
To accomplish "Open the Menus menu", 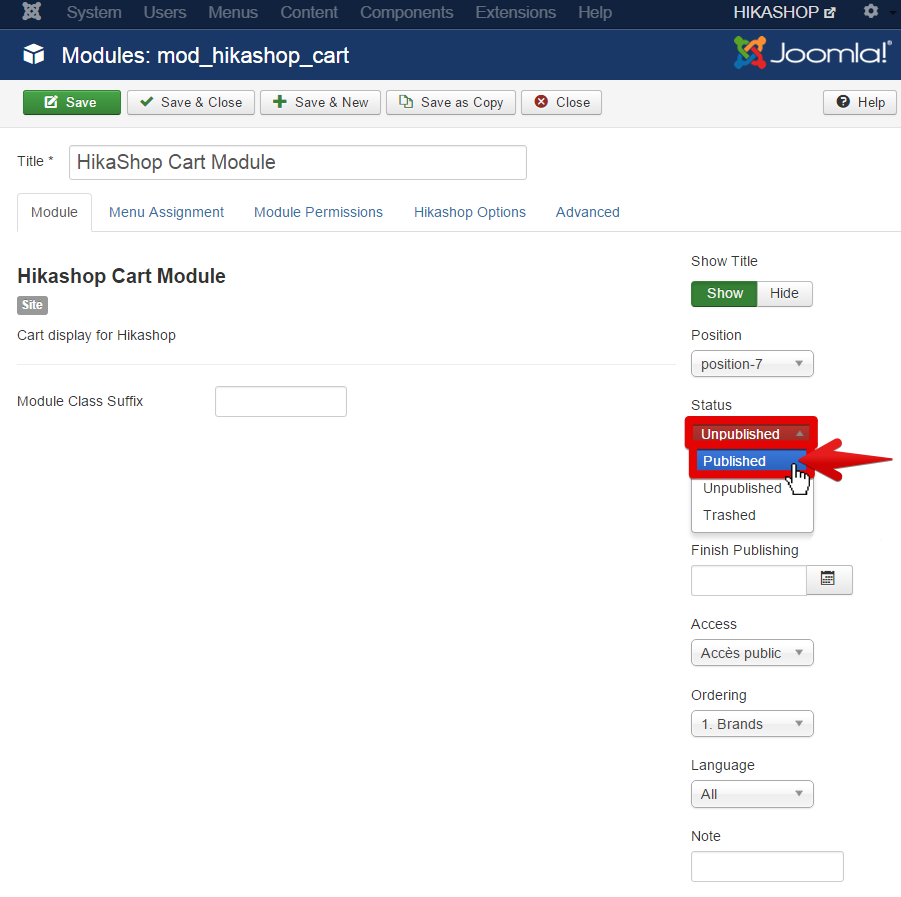I will [x=233, y=12].
